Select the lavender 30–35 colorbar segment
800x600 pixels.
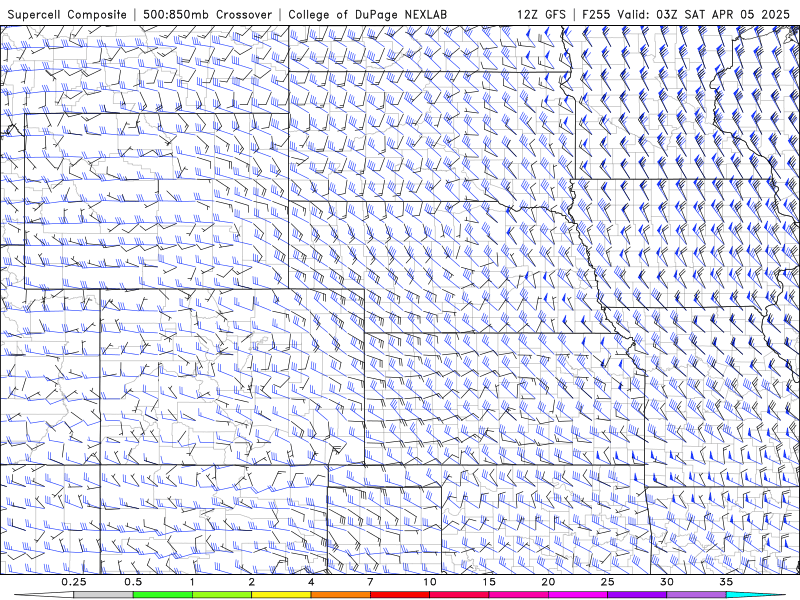[696, 595]
